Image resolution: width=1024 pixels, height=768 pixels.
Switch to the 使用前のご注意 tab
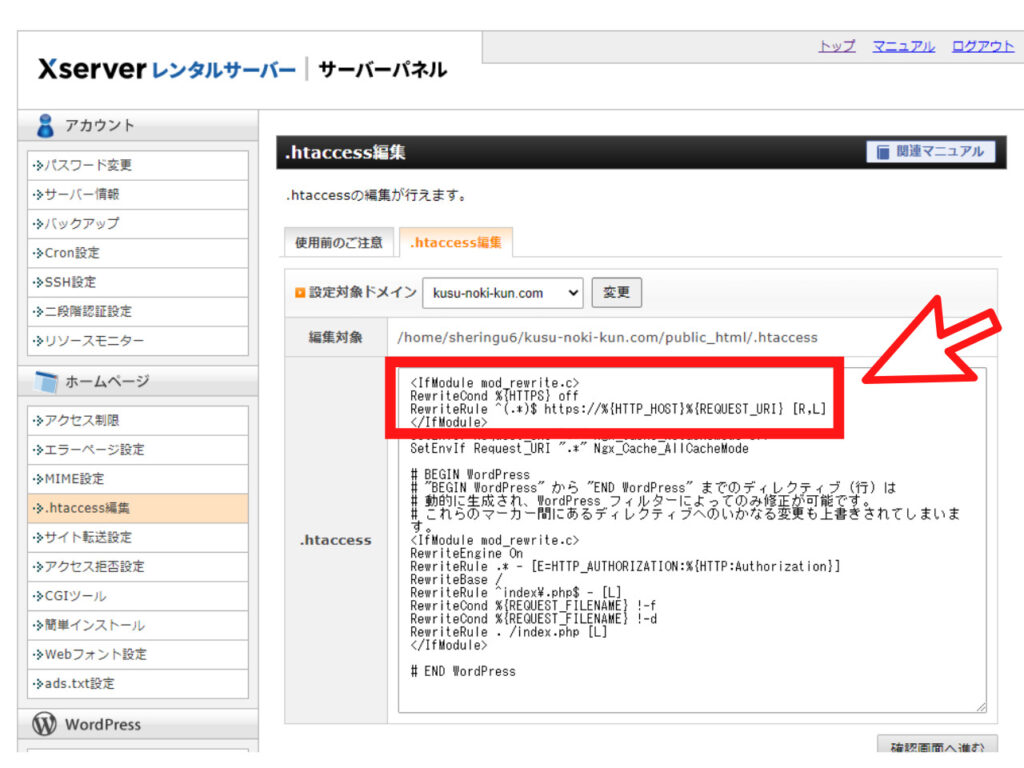339,243
